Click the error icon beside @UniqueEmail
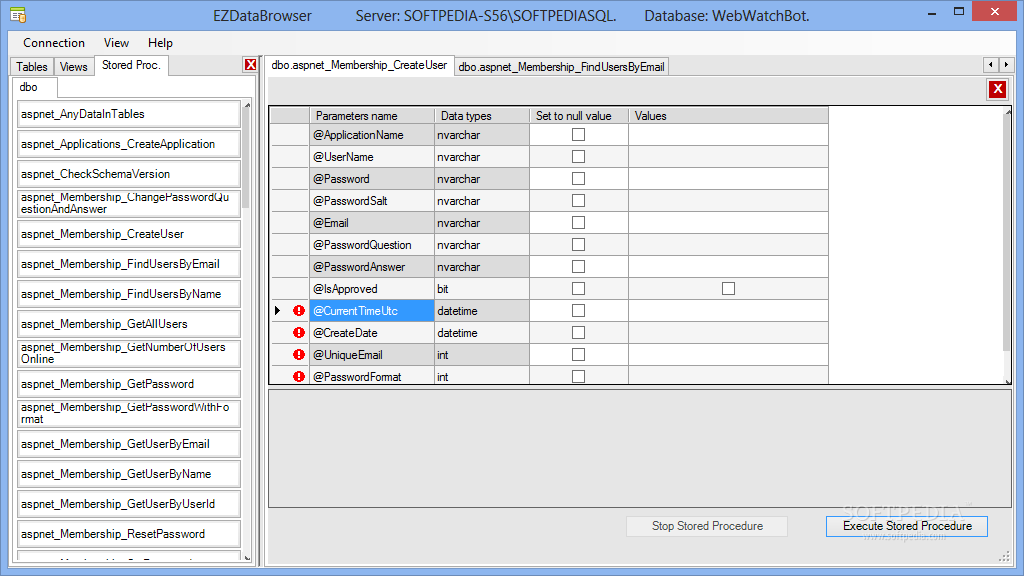 pos(299,355)
